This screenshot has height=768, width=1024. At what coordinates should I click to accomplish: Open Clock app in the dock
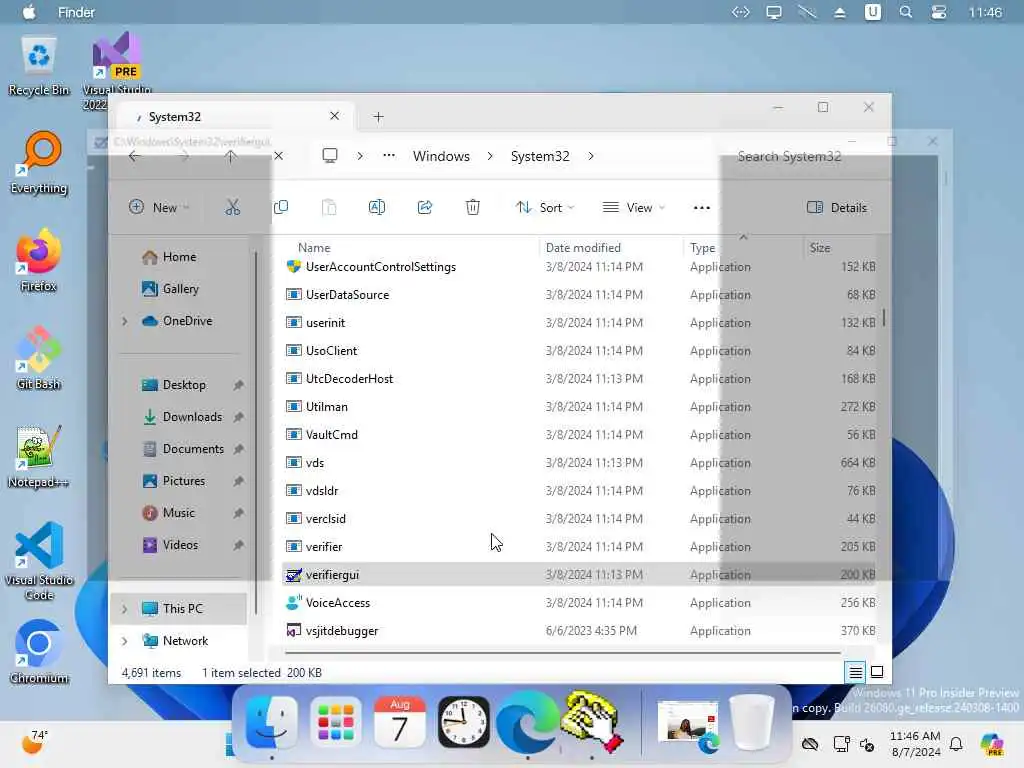coord(464,723)
